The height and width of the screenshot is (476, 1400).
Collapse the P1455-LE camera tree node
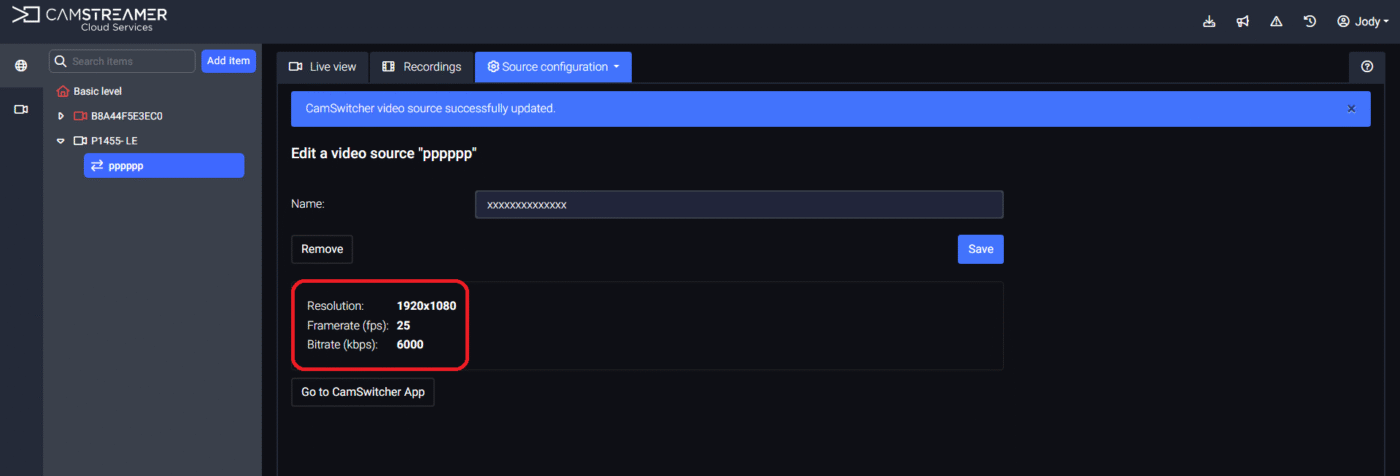61,141
